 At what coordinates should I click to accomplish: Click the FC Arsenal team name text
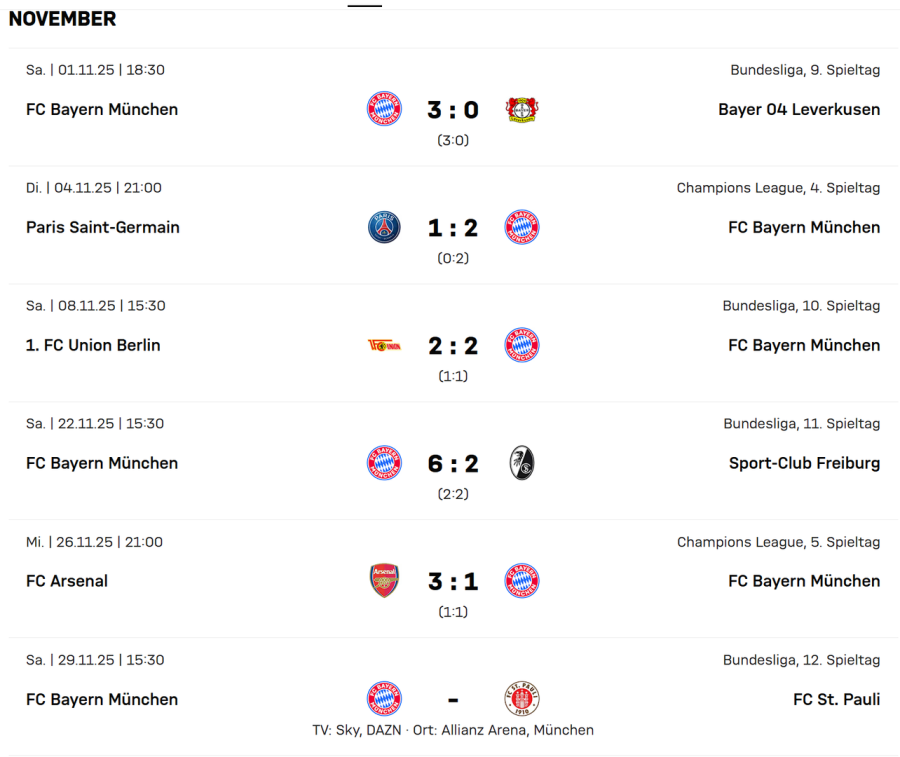[x=67, y=581]
